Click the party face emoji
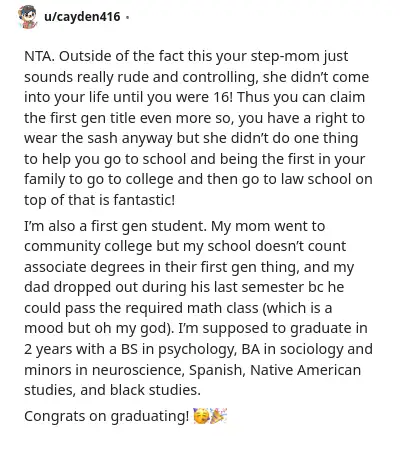This screenshot has width=400, height=451. [x=201, y=416]
